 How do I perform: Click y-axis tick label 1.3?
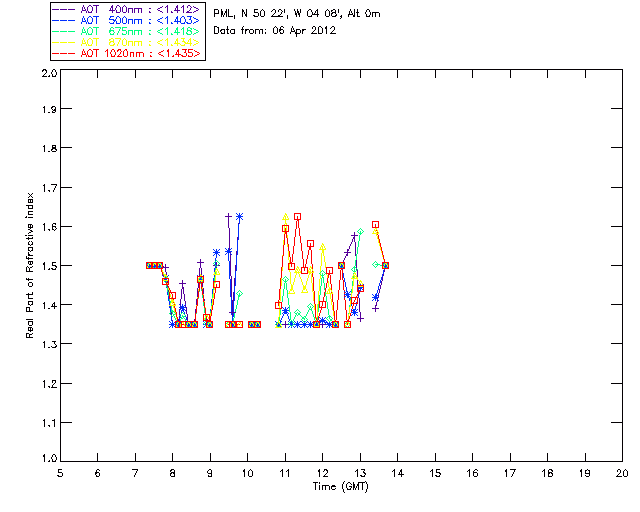click(x=49, y=344)
